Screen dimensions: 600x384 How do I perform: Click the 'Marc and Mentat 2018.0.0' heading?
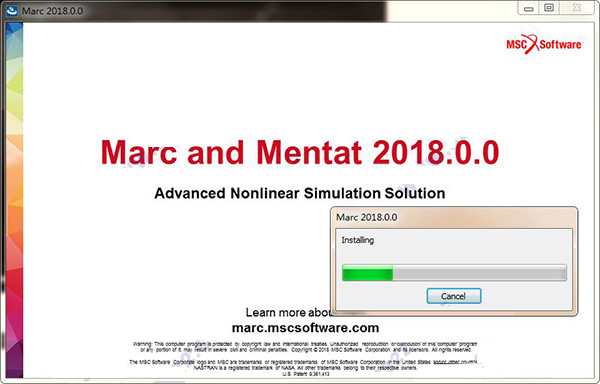(x=300, y=152)
